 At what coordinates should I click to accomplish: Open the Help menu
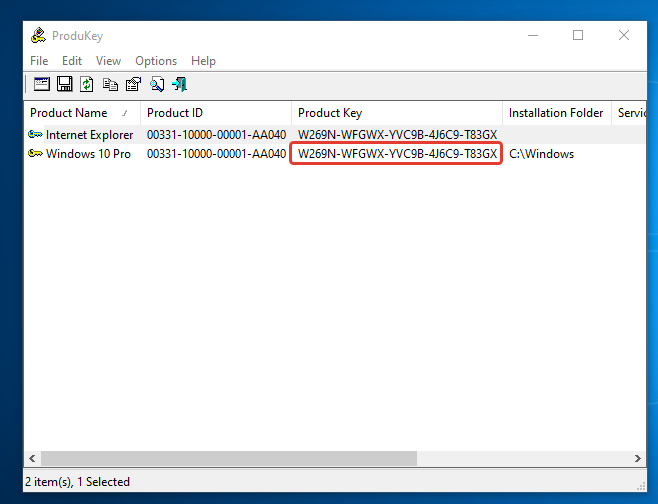[203, 61]
